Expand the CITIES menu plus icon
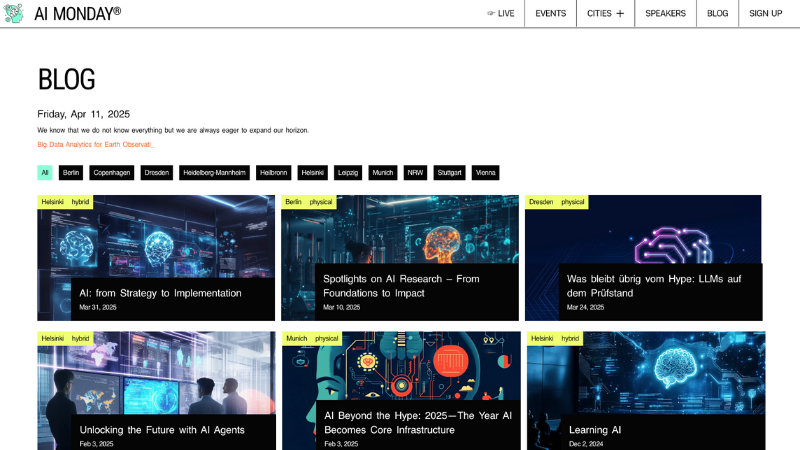The height and width of the screenshot is (450, 800). click(620, 14)
